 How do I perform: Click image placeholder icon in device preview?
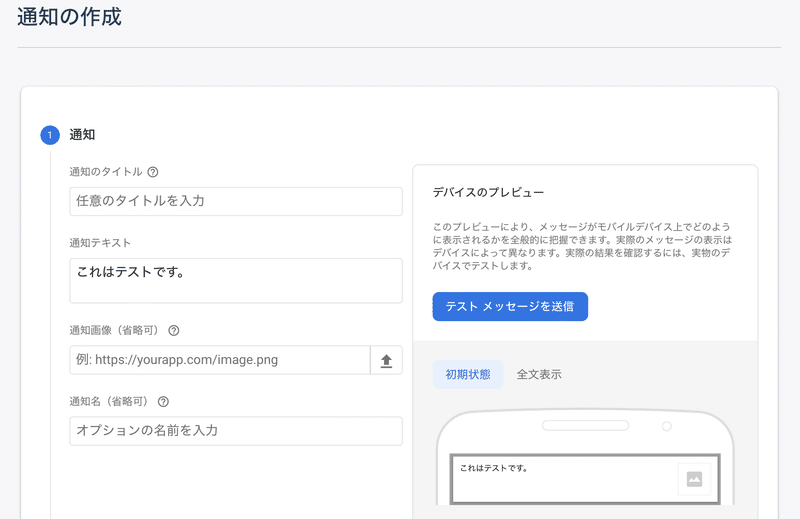(x=694, y=479)
